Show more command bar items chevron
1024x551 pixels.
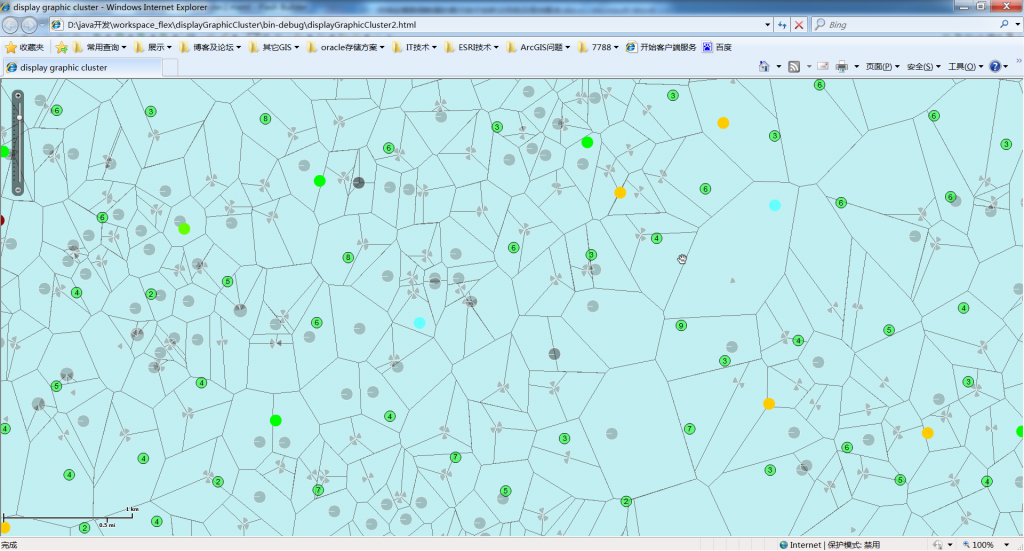point(1018,61)
